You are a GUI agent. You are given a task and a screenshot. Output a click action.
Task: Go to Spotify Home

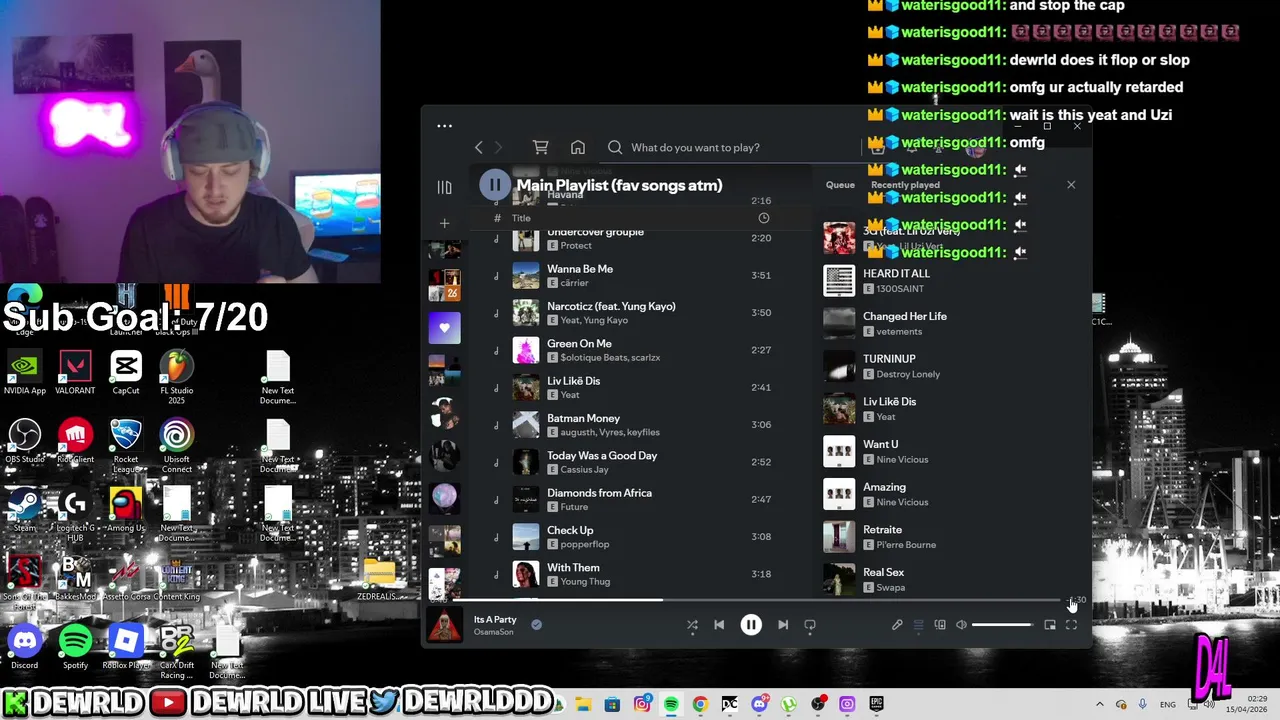(578, 147)
